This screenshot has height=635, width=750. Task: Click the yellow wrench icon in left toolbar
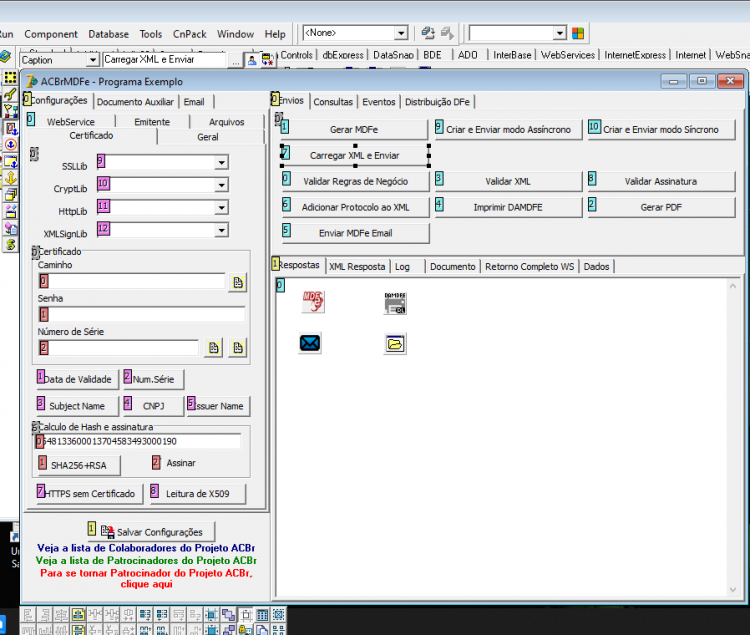click(11, 94)
